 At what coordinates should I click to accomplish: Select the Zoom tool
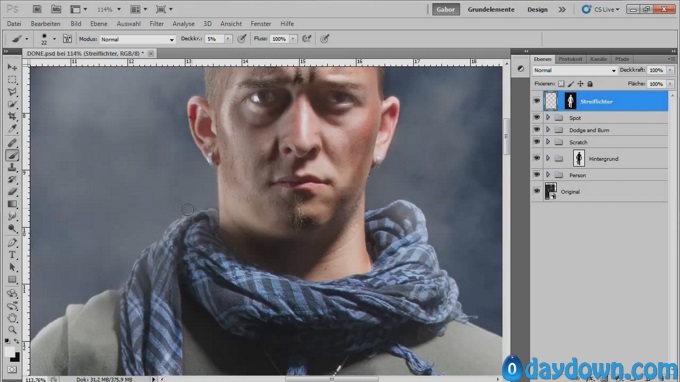12,330
